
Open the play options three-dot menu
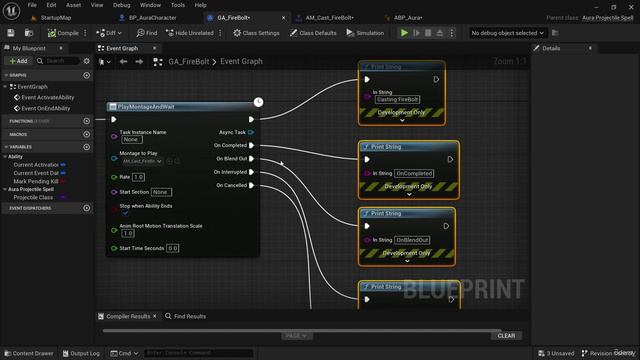point(451,33)
